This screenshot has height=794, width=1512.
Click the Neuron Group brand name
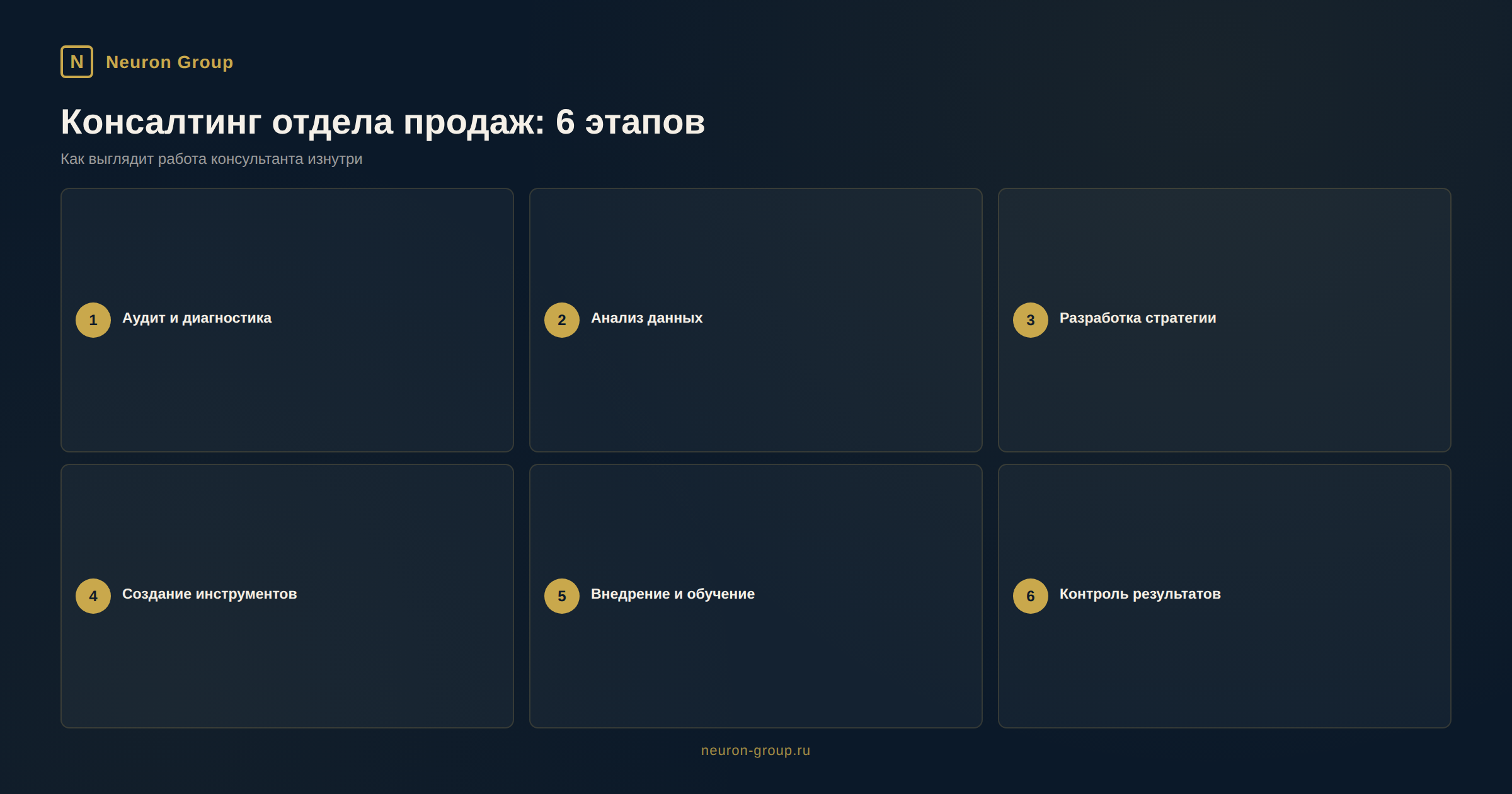(169, 62)
